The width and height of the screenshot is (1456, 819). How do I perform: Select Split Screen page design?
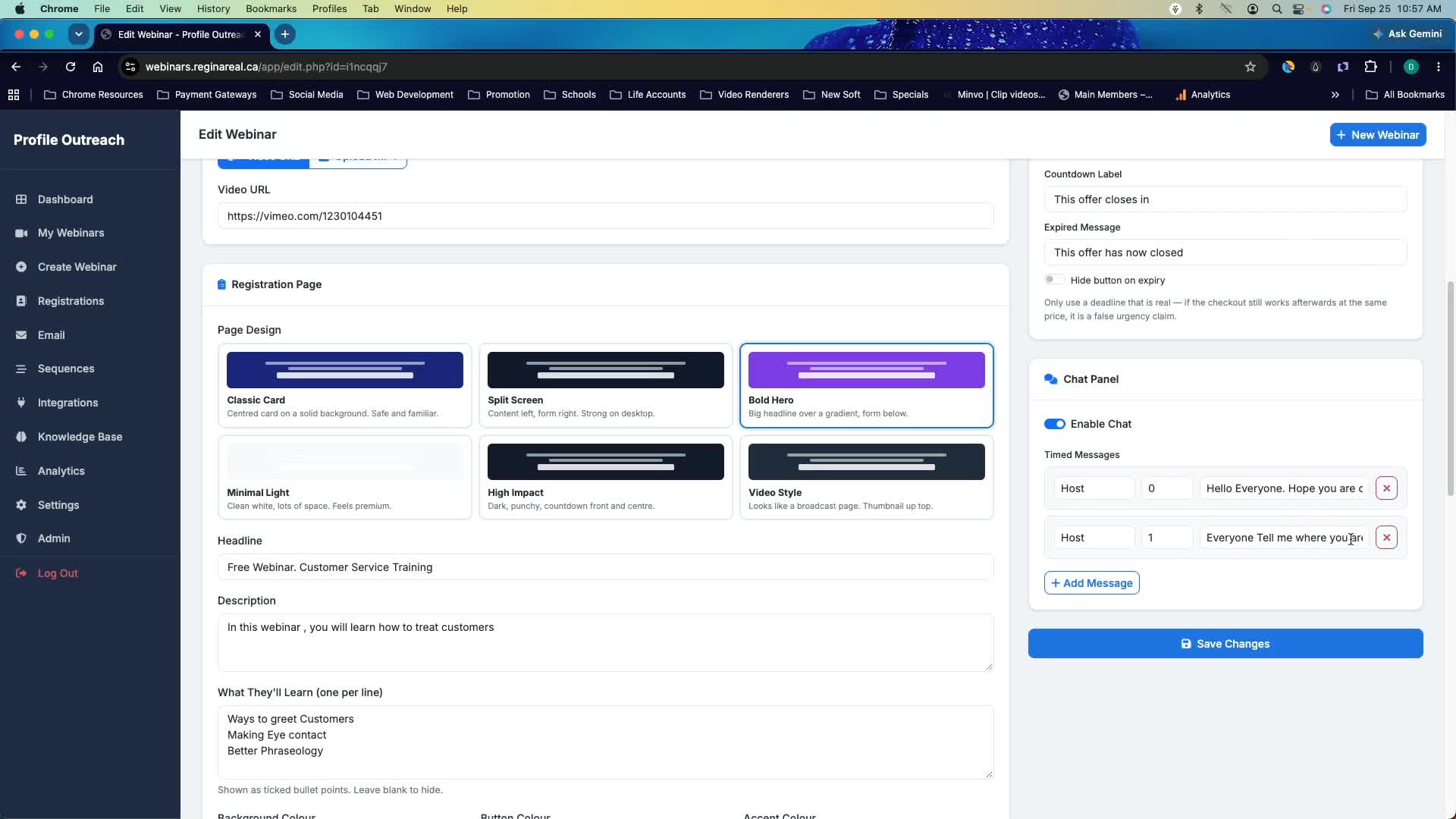pos(606,386)
